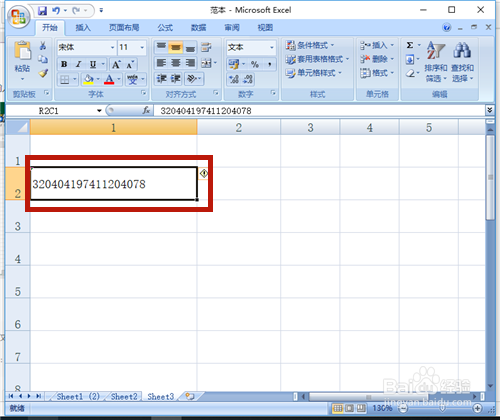
Task: Apply the yellow fill color
Action: pos(88,79)
